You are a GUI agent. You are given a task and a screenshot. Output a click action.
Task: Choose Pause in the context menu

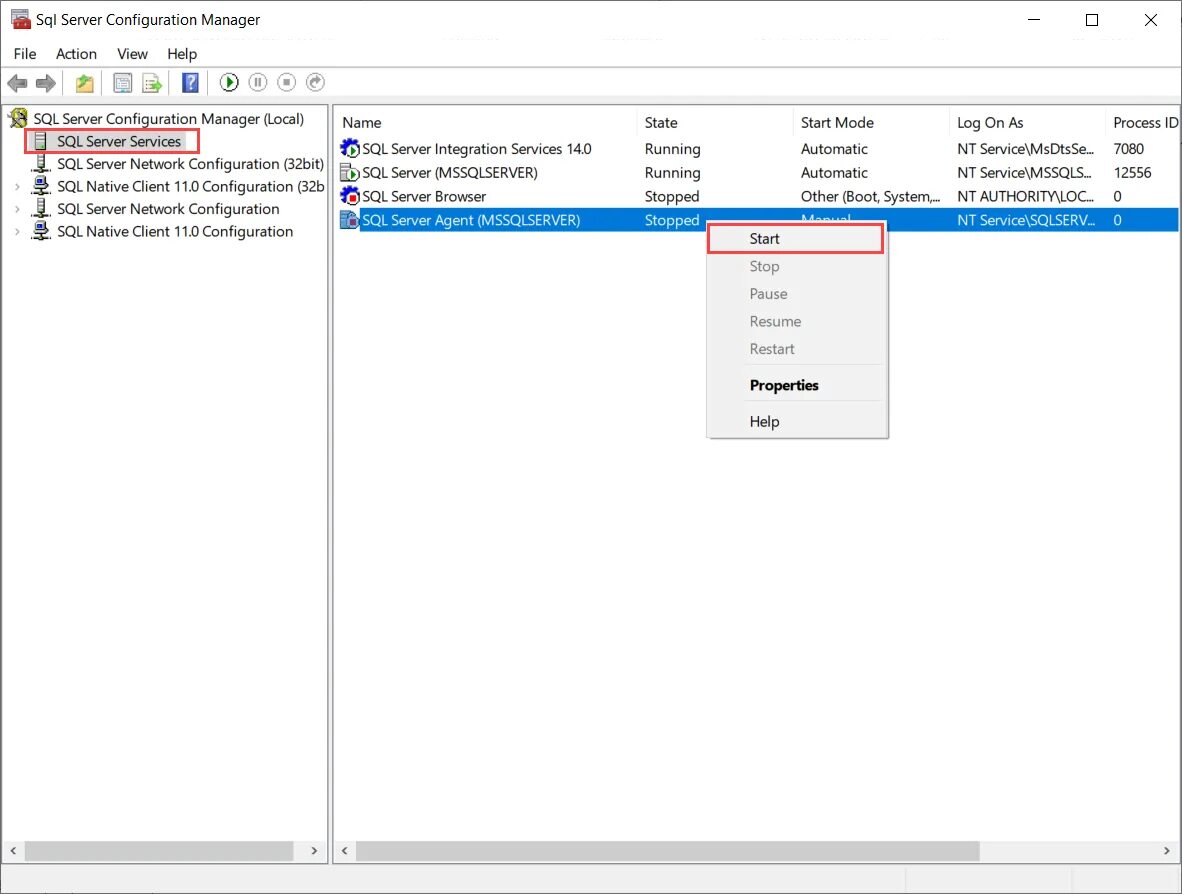pos(797,294)
